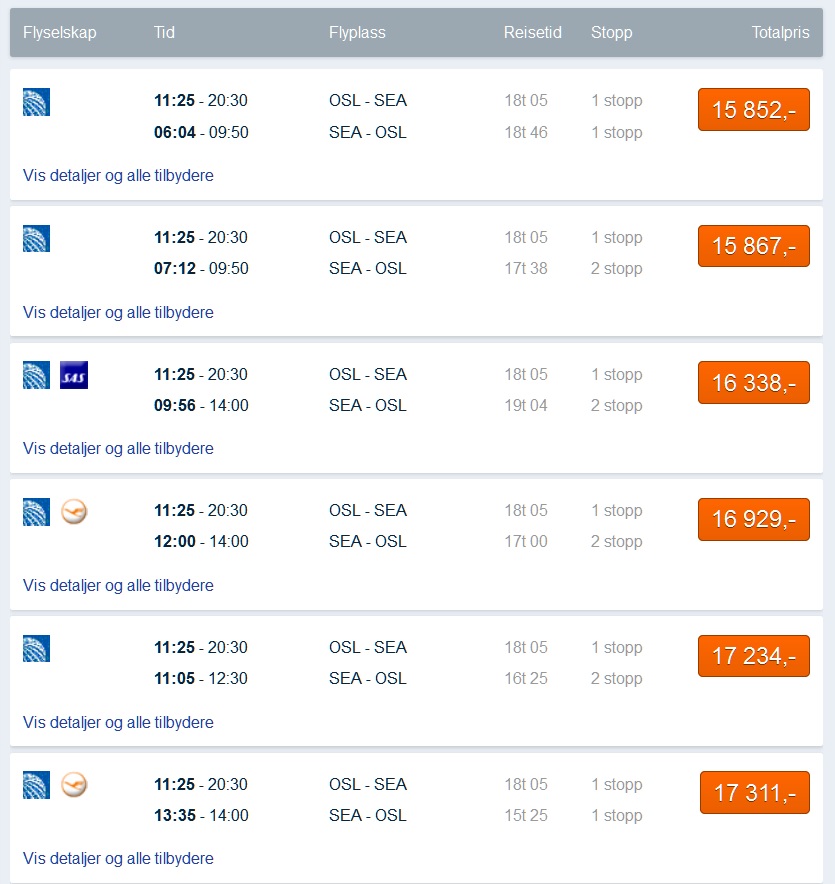Click United logo in 16 929 offer

(x=36, y=512)
